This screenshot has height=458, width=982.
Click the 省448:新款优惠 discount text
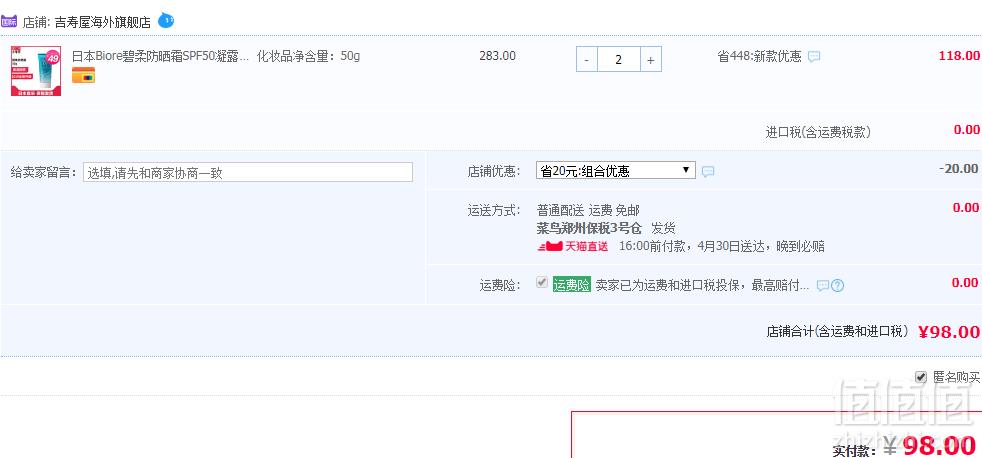759,56
